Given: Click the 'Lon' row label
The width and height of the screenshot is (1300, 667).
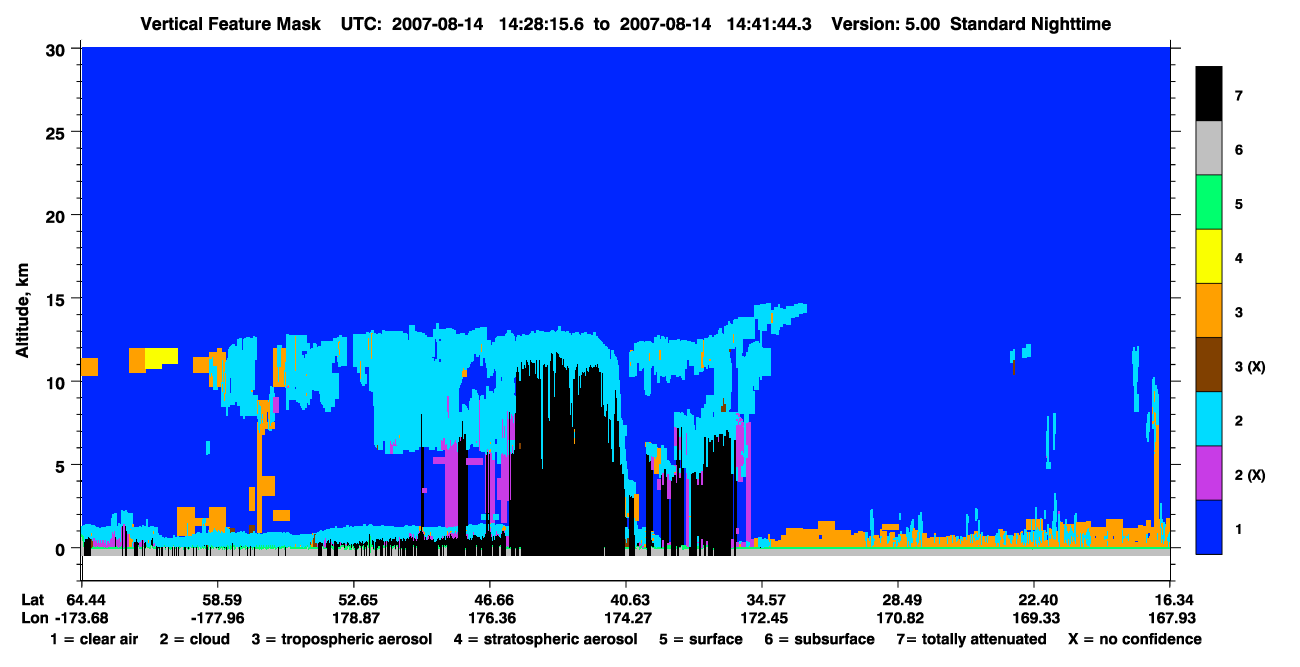Looking at the screenshot, I should click(33, 618).
